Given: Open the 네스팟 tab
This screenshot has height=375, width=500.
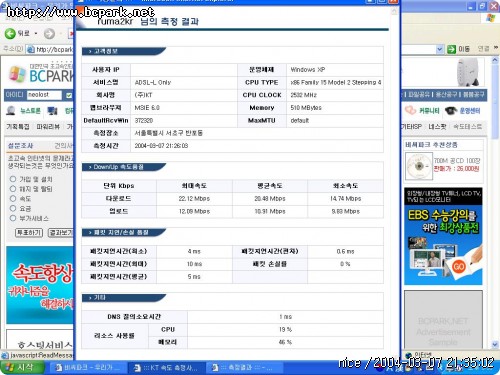Looking at the screenshot, I should [437, 127].
